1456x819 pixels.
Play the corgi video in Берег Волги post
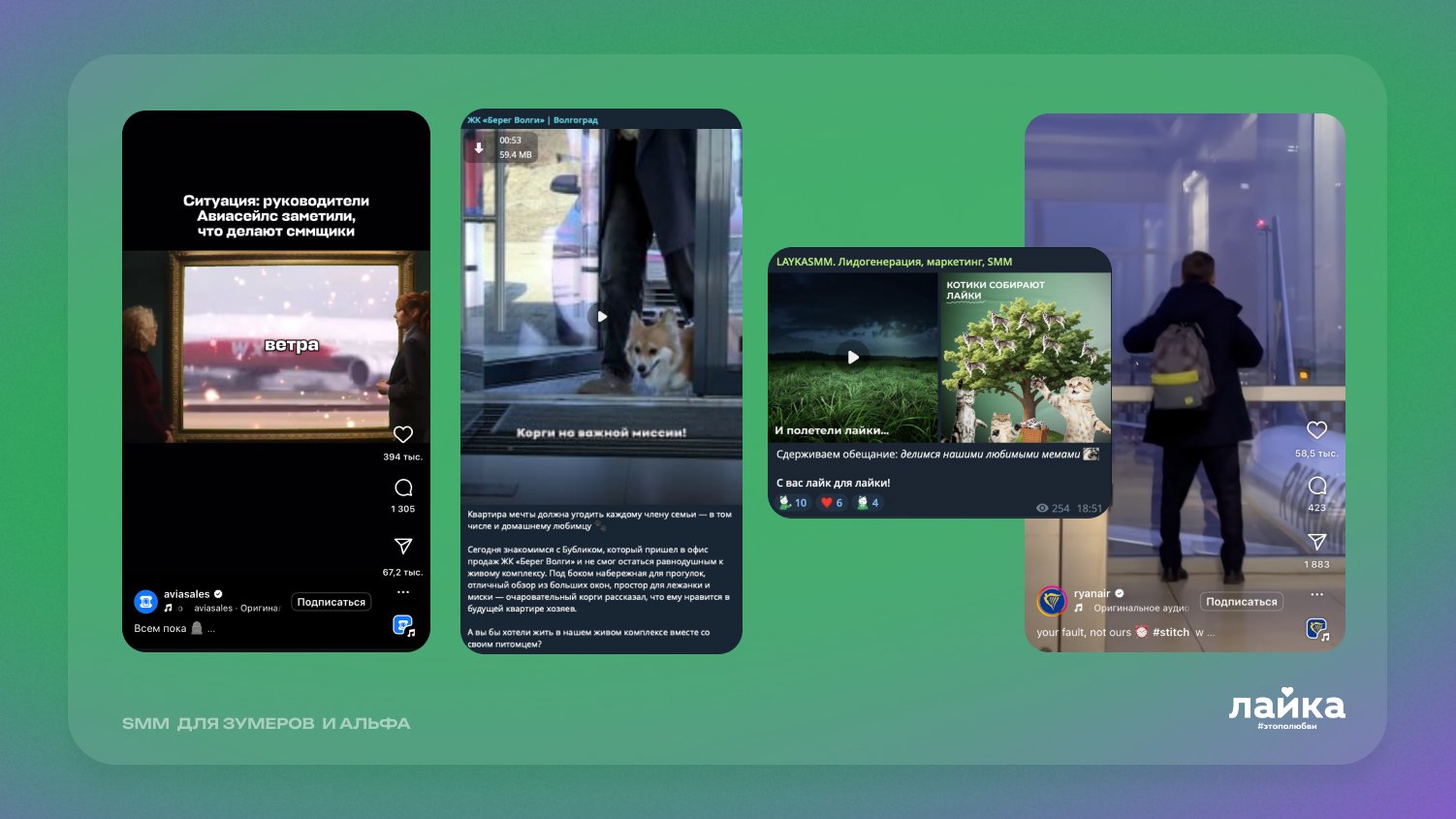602,316
